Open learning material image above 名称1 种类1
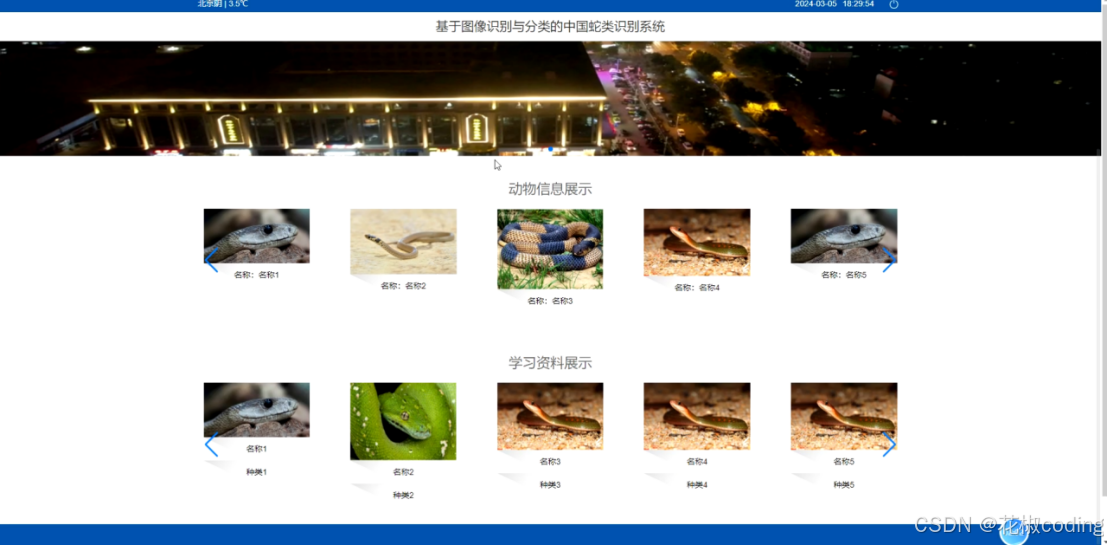 257,410
